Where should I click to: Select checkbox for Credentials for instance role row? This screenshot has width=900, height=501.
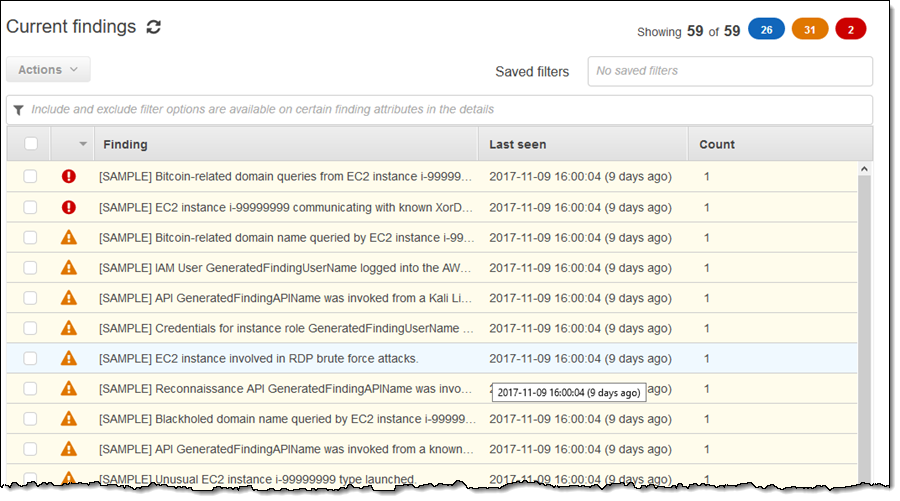click(x=31, y=328)
